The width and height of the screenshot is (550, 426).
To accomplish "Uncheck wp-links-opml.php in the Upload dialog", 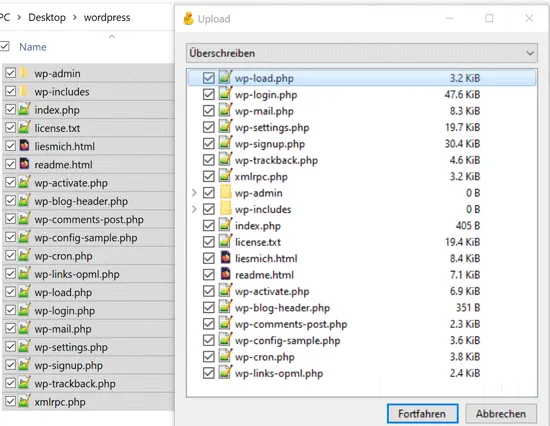I will [209, 373].
